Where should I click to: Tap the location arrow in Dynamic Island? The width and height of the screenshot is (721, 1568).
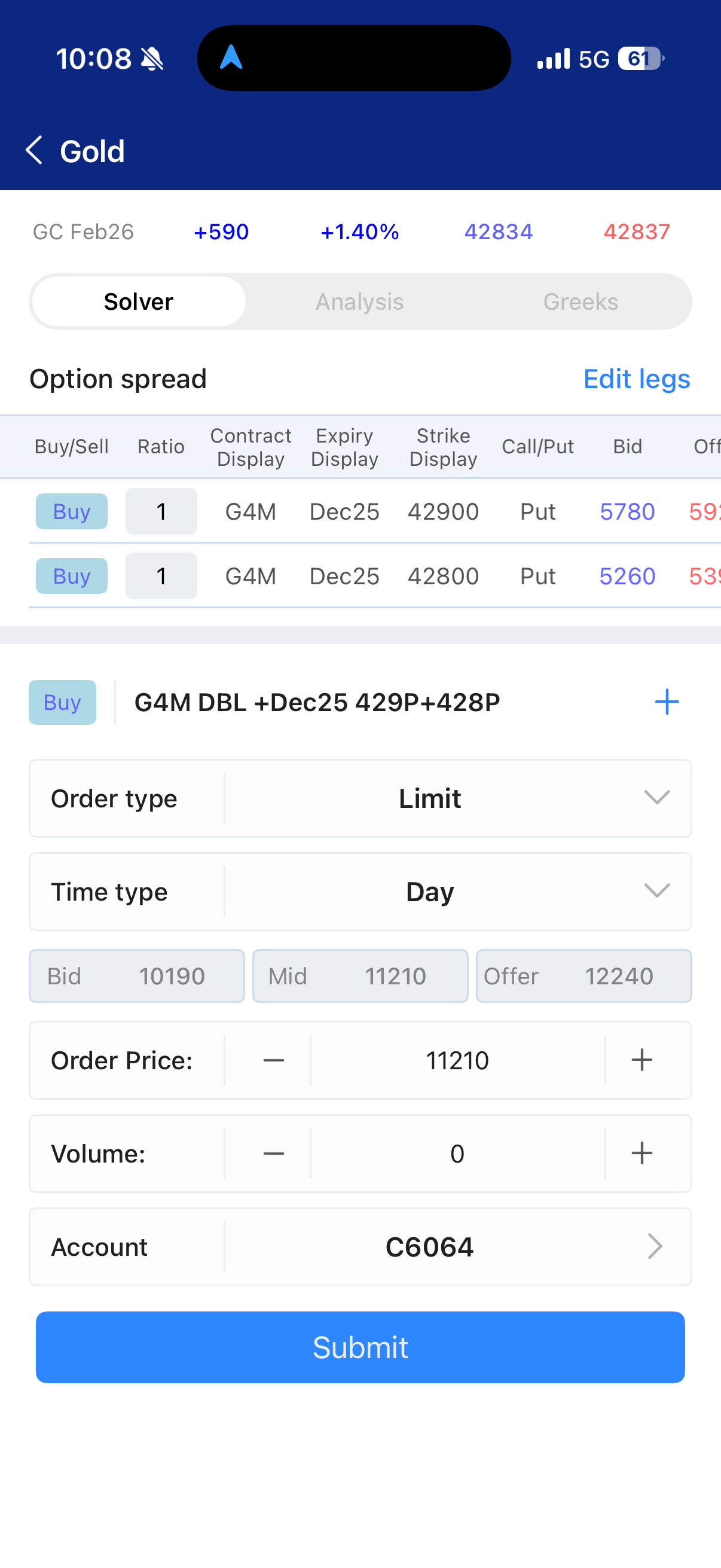click(x=231, y=58)
